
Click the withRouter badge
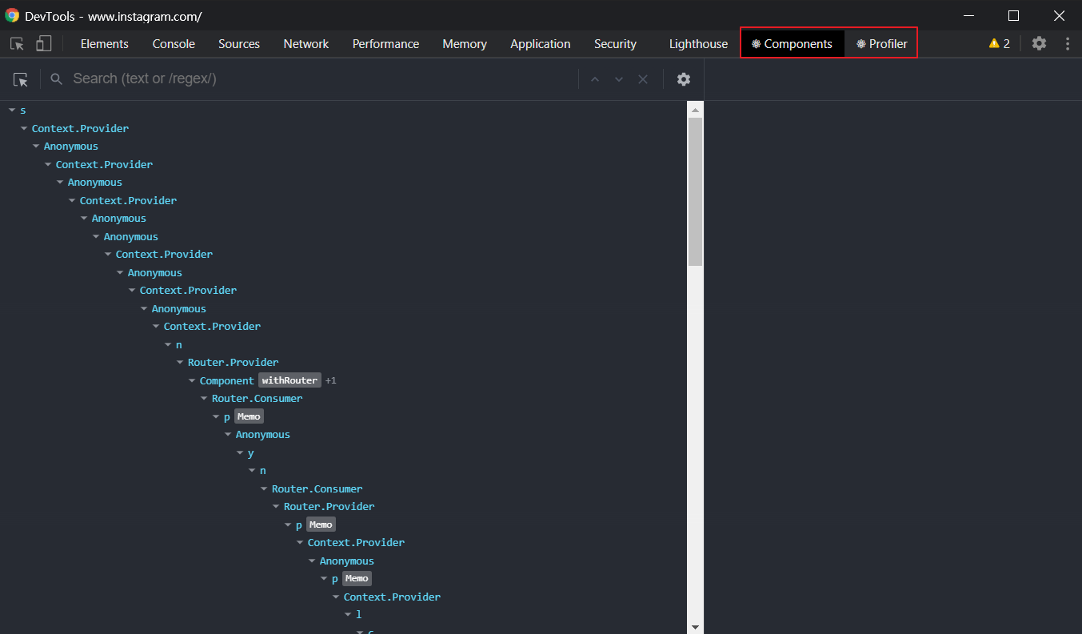tap(289, 380)
